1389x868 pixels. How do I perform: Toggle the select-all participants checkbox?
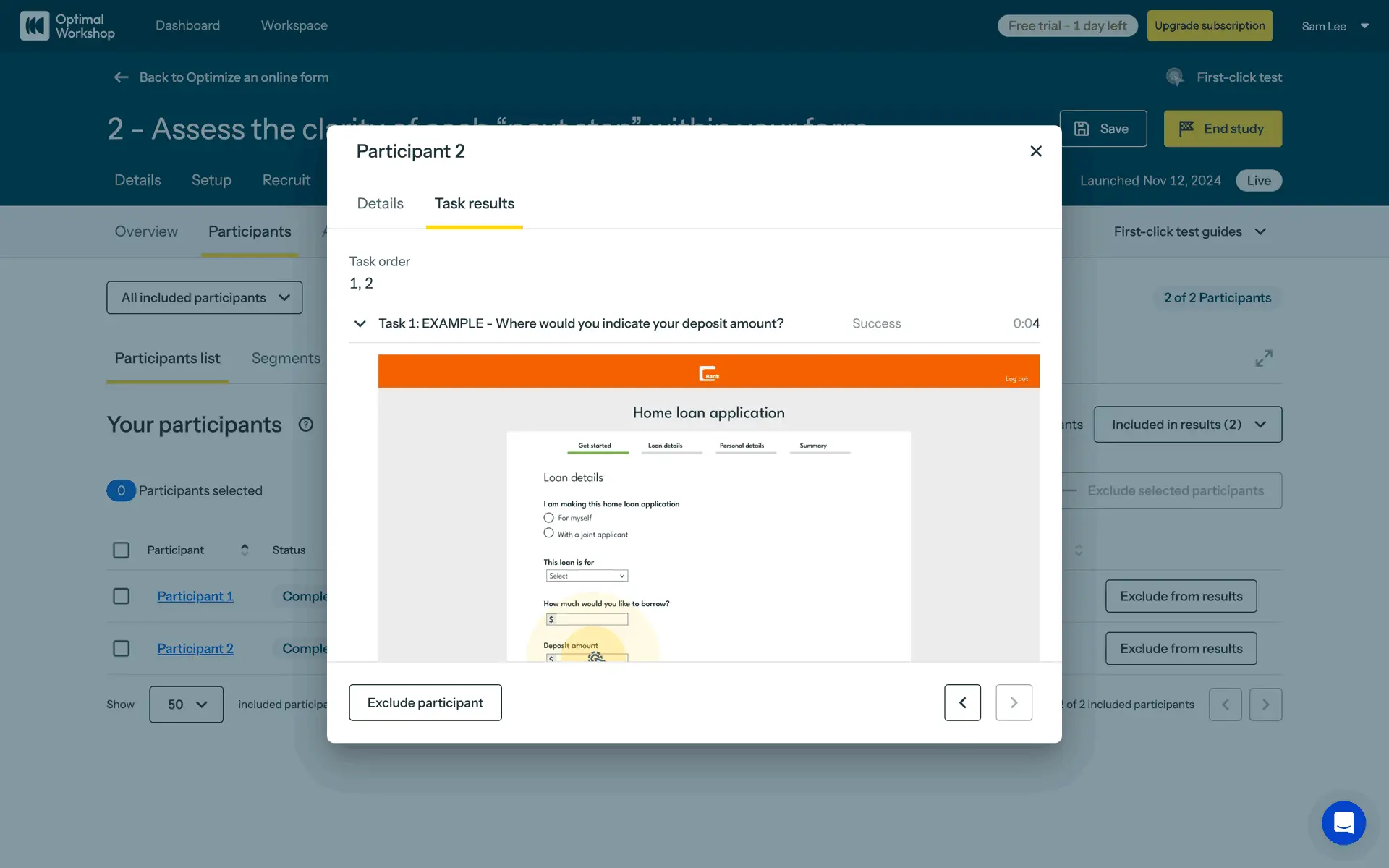[122, 550]
